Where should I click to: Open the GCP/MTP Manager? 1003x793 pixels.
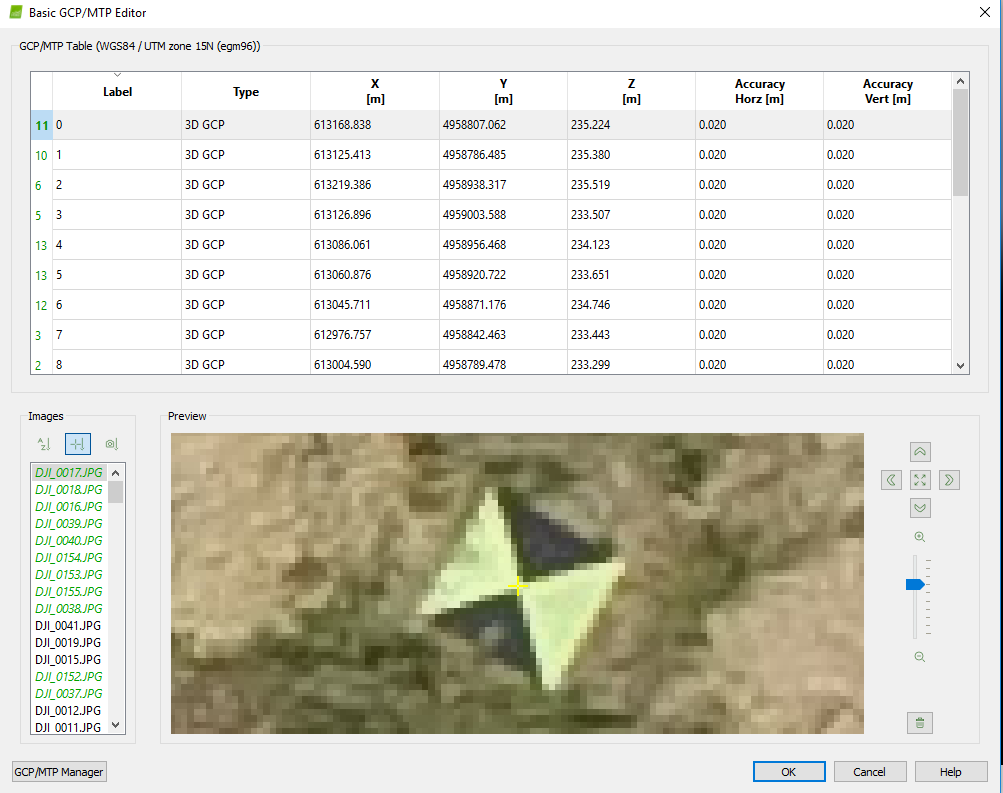coord(58,771)
